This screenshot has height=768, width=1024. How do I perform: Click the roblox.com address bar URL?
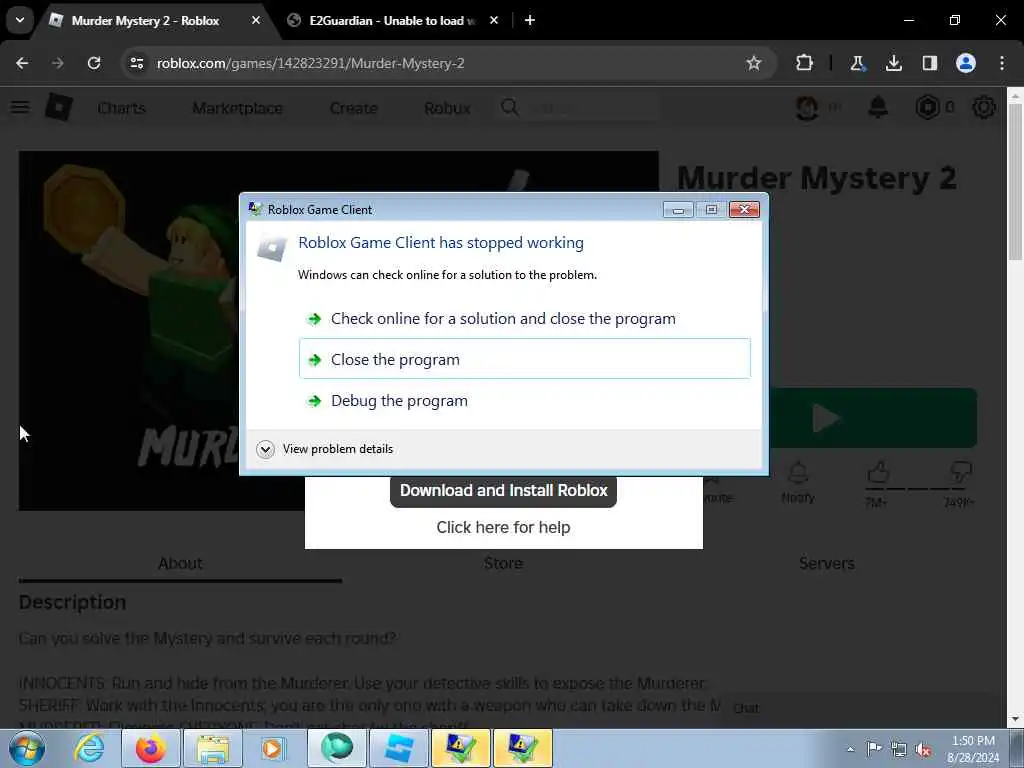point(311,63)
